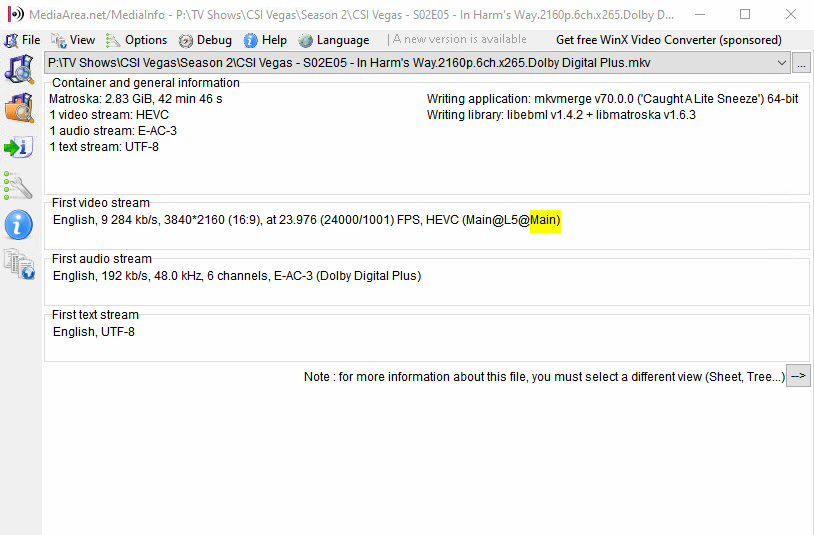Open the Options menu

coord(137,40)
